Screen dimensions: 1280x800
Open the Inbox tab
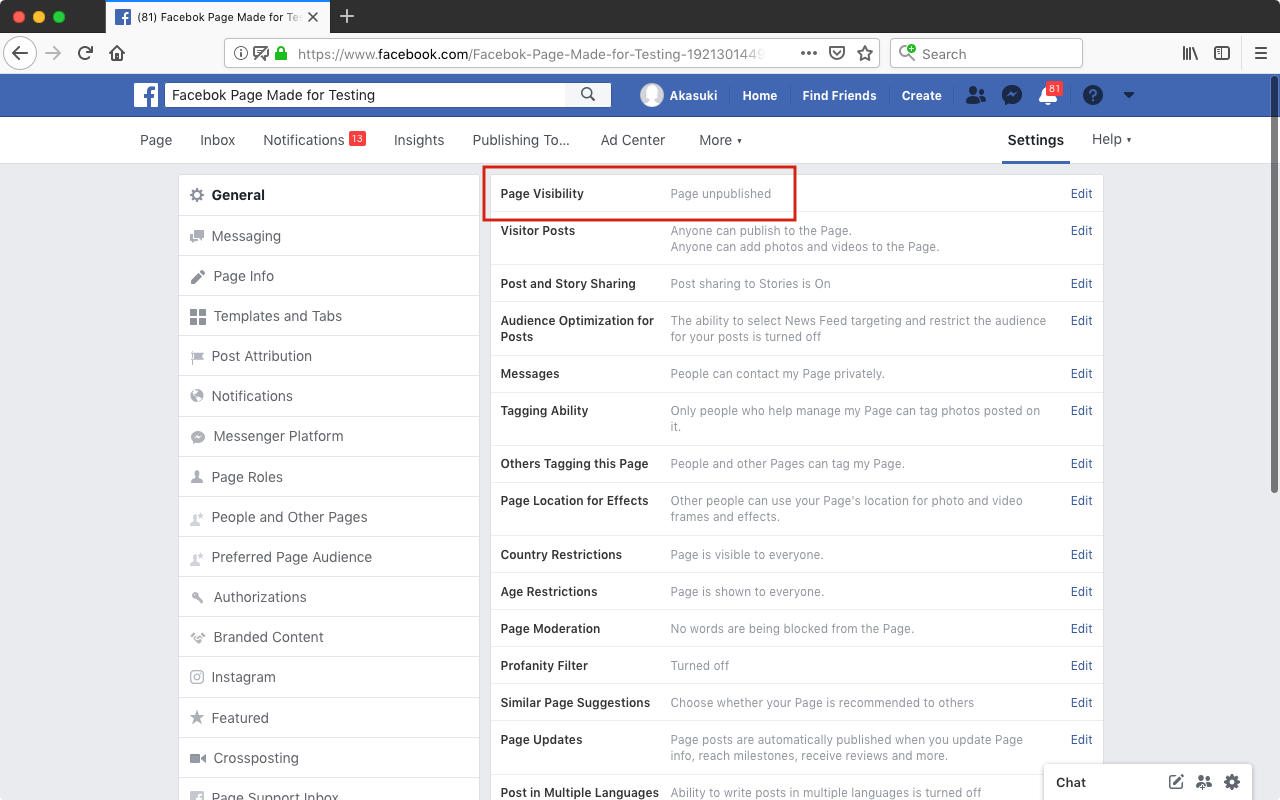tap(217, 140)
